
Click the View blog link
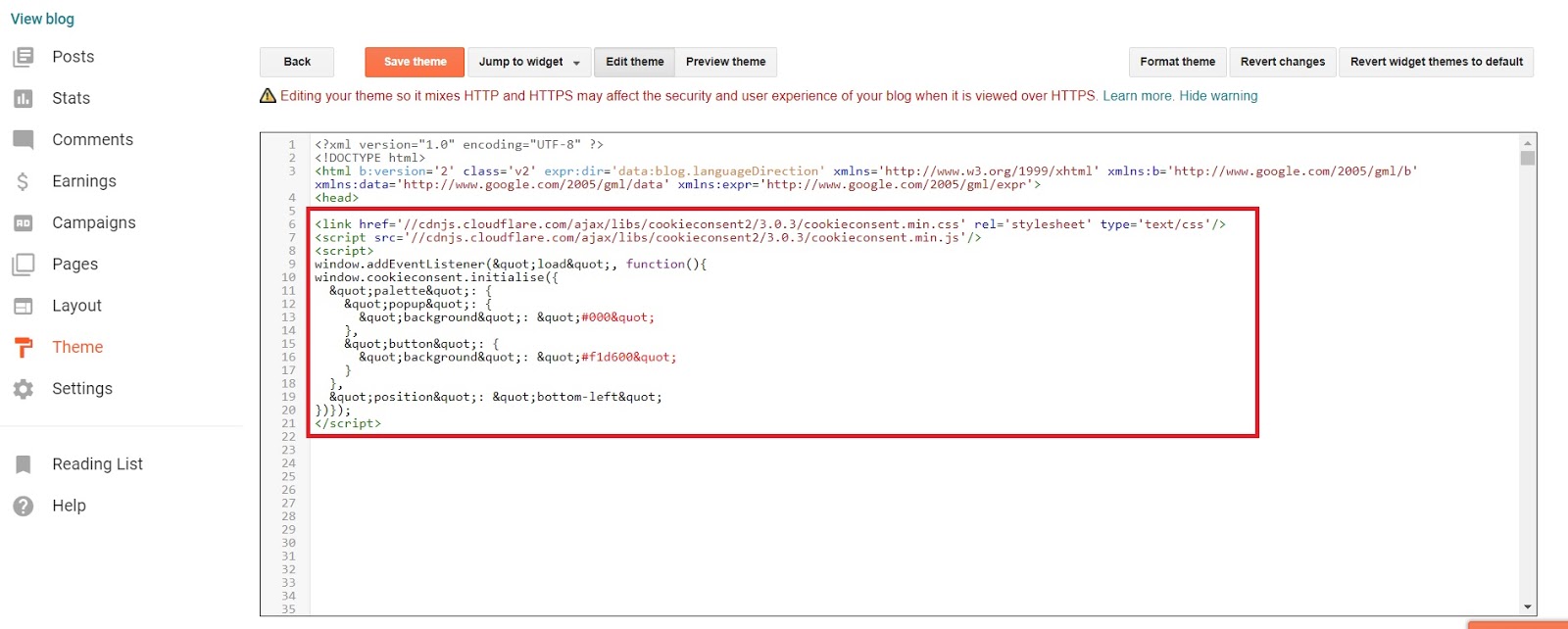click(42, 19)
